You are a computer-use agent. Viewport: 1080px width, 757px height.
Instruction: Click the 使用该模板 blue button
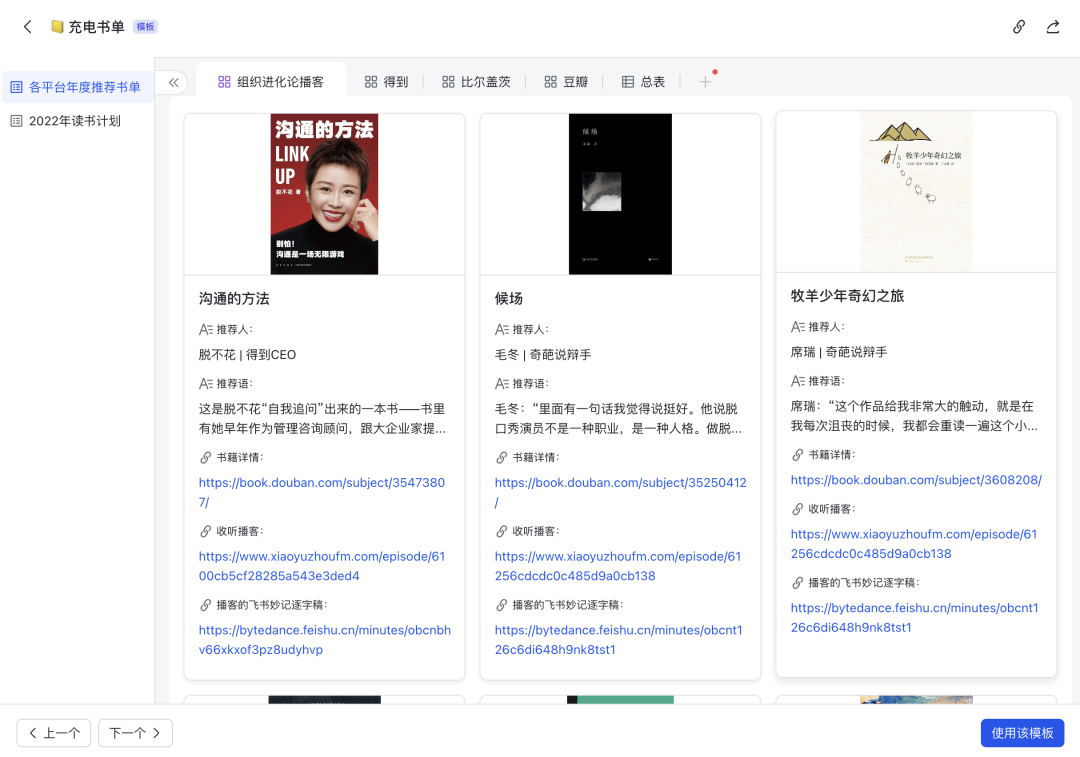(1022, 733)
